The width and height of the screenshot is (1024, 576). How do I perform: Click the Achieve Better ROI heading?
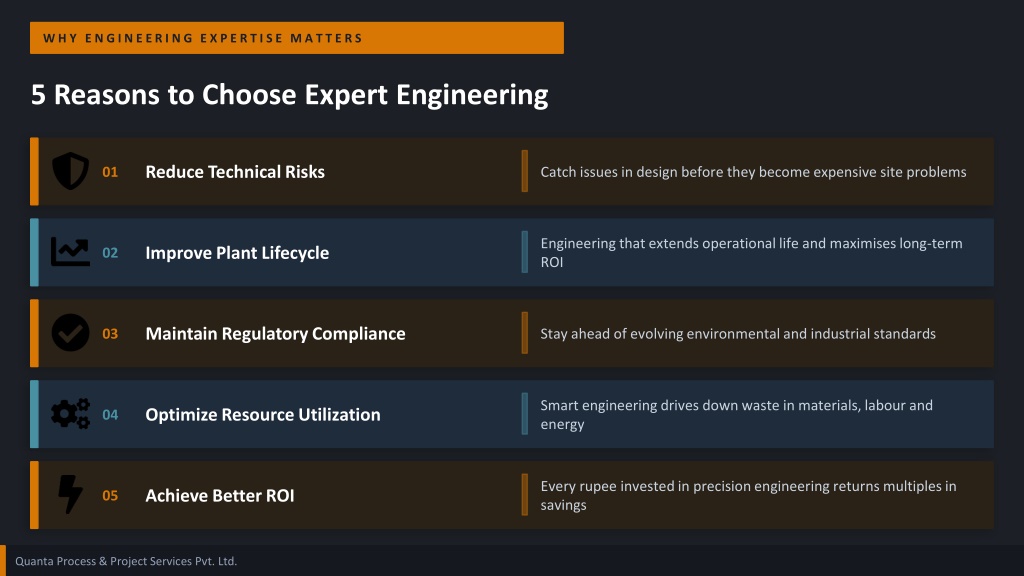point(219,496)
